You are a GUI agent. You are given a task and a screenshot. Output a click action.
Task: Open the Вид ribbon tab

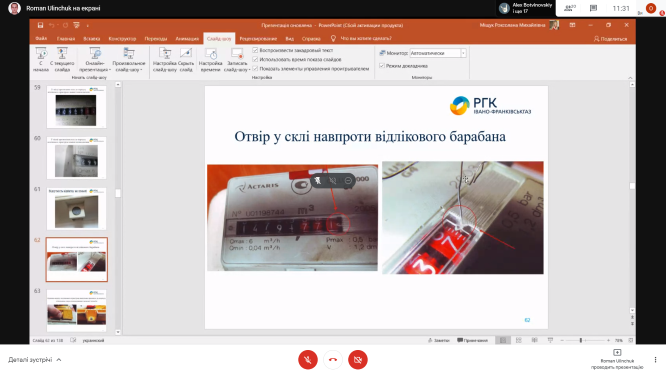tap(290, 39)
